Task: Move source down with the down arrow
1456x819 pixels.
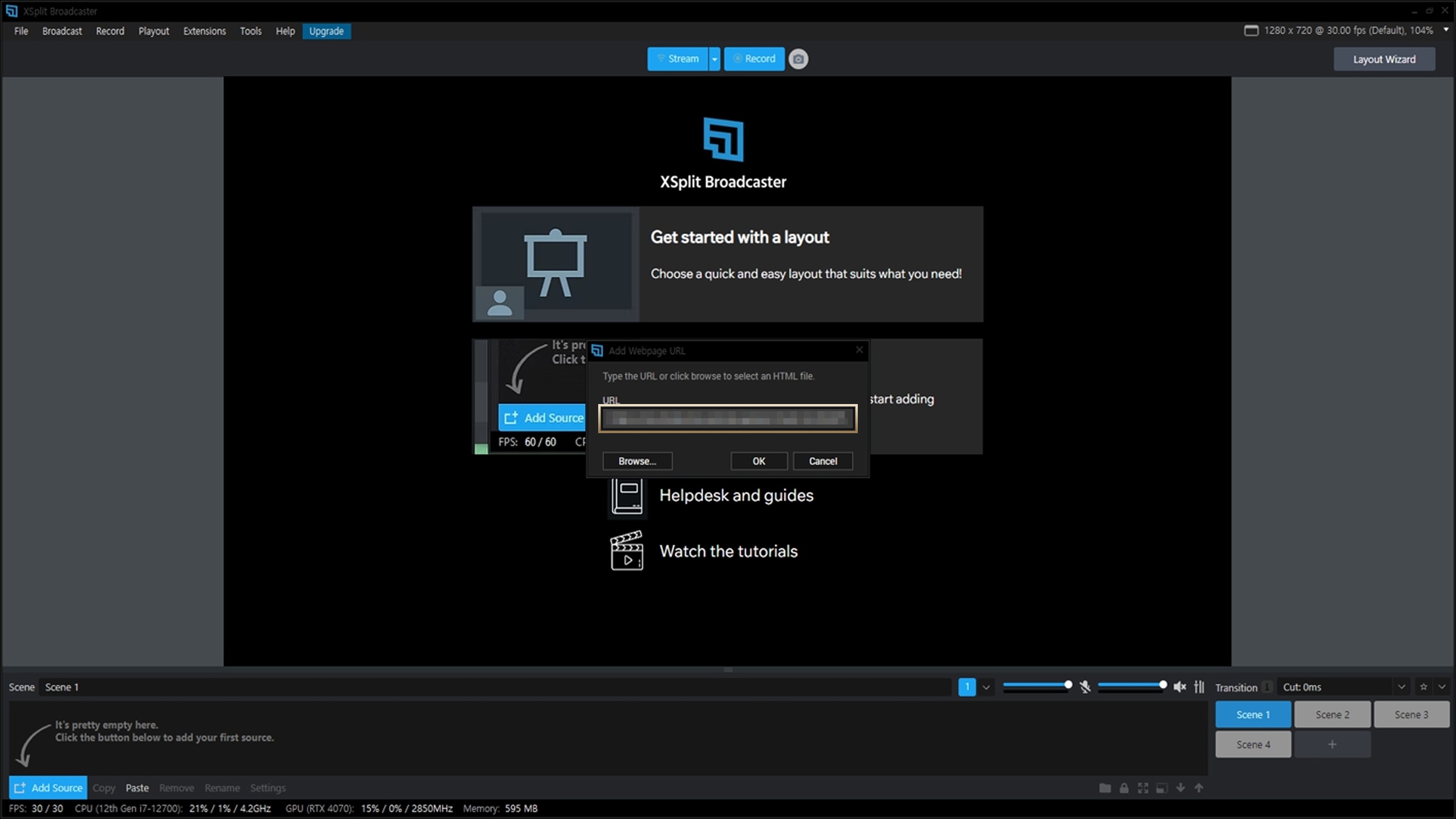Action: (1181, 788)
